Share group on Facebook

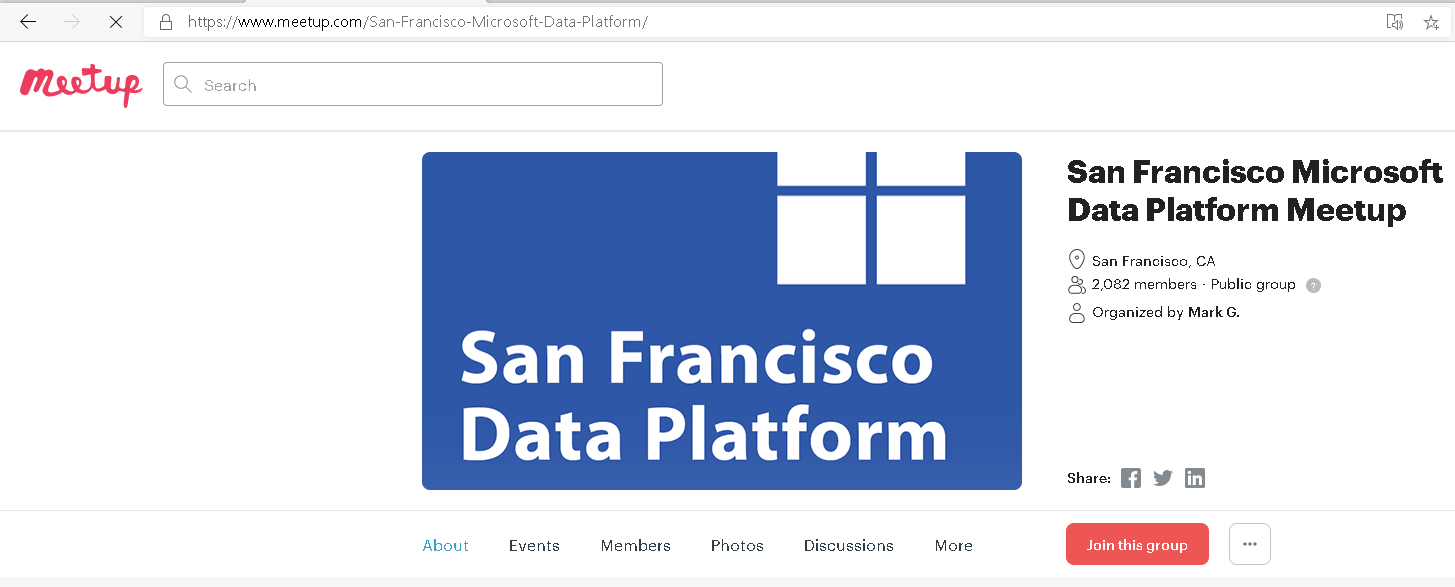click(1130, 478)
